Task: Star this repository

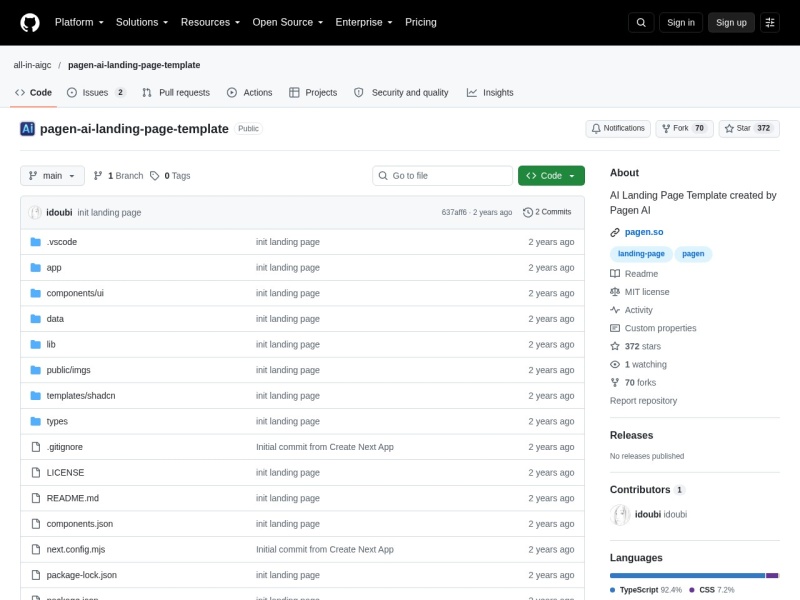Action: click(749, 129)
